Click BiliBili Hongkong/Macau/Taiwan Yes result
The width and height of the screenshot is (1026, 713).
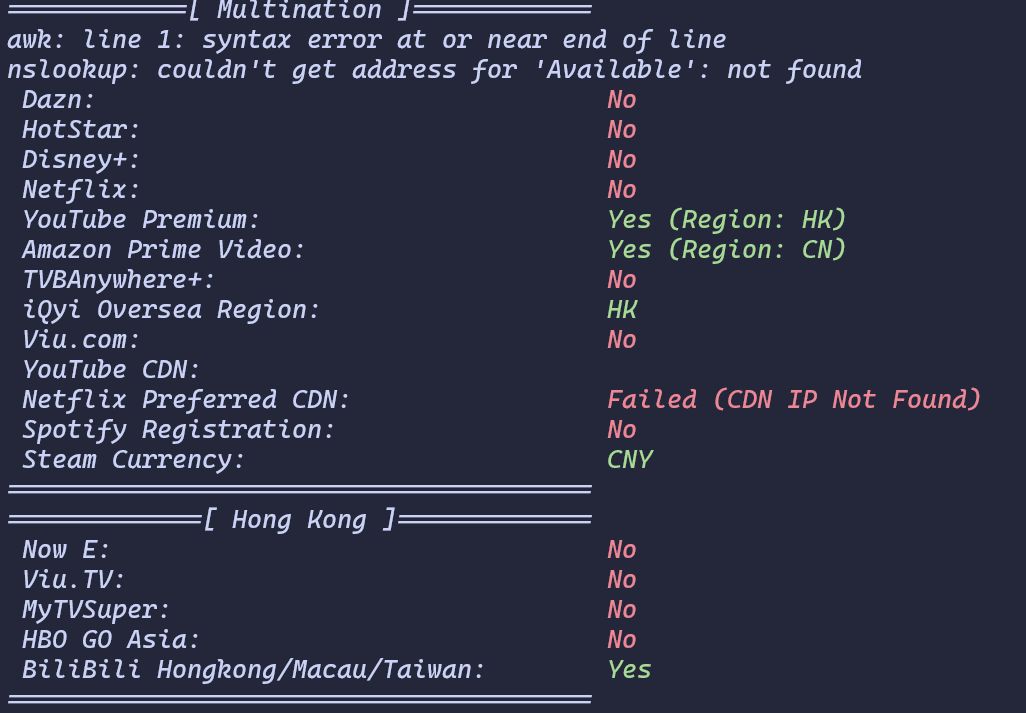629,670
